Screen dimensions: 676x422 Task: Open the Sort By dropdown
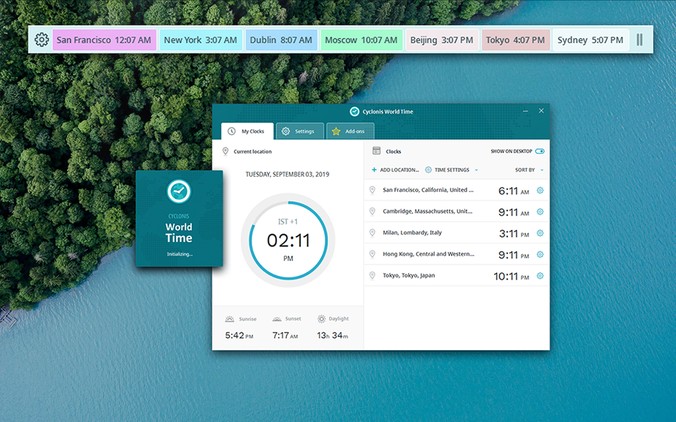point(529,170)
